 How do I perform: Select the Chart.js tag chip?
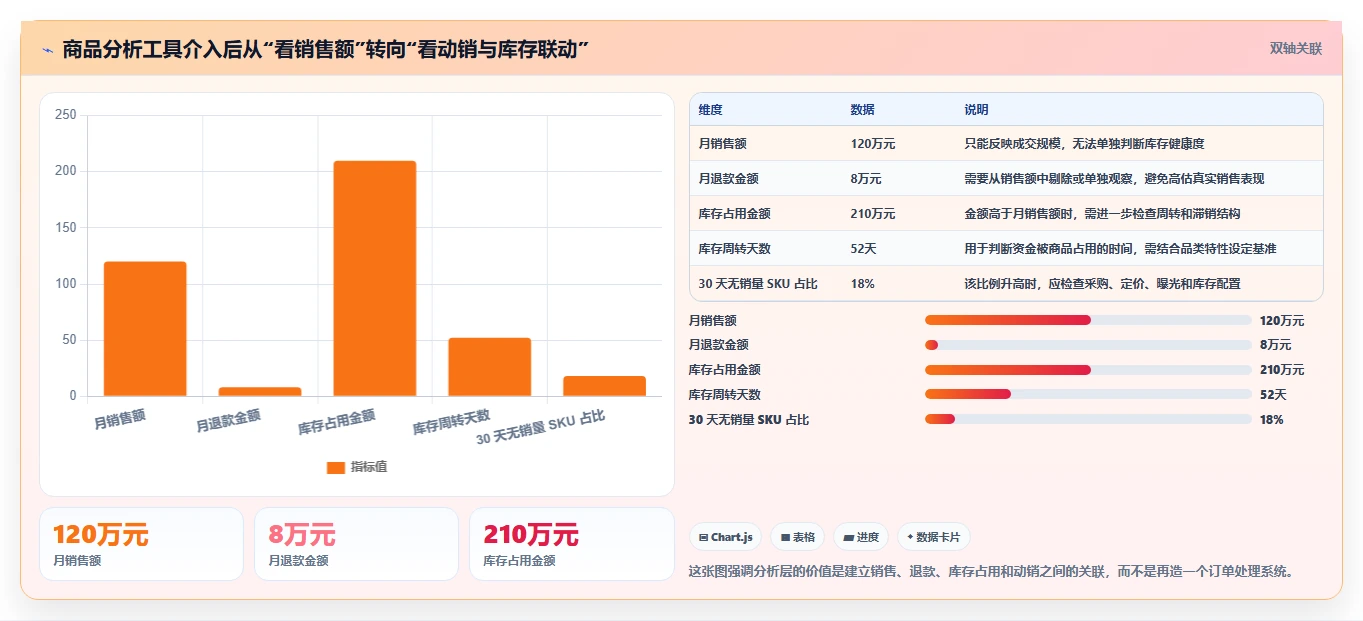(725, 537)
